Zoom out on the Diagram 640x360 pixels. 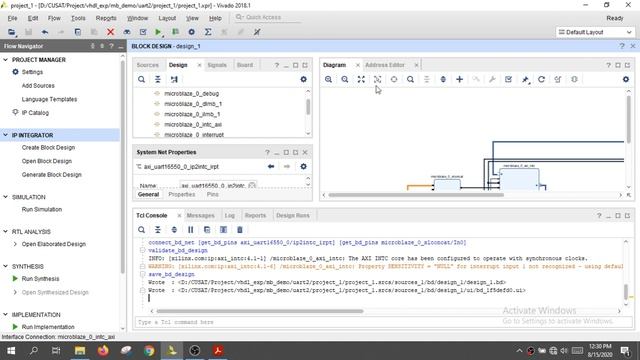click(x=344, y=79)
